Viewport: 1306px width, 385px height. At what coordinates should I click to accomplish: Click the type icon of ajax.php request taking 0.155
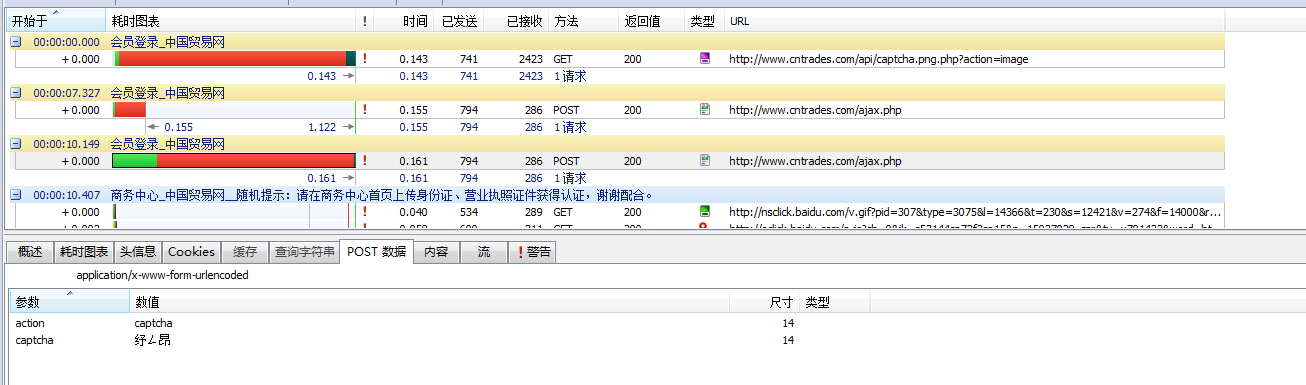tap(705, 110)
